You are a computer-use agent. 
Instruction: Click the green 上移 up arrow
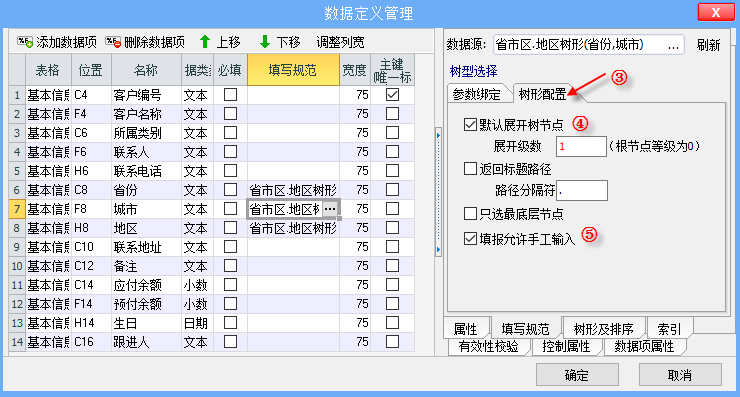[x=205, y=42]
